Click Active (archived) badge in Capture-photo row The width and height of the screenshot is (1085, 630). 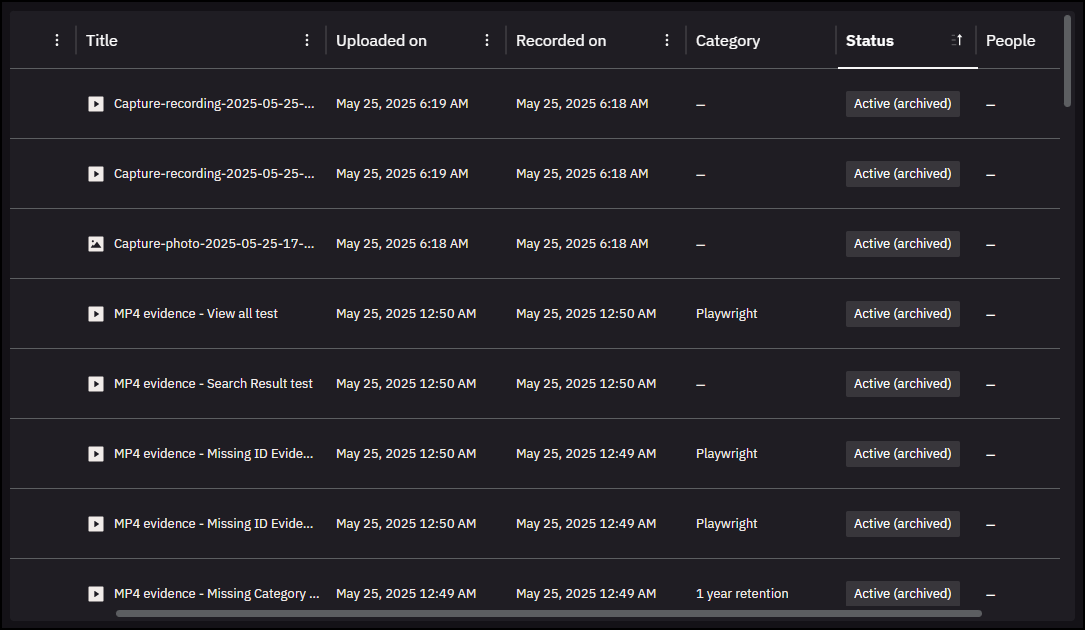[902, 244]
